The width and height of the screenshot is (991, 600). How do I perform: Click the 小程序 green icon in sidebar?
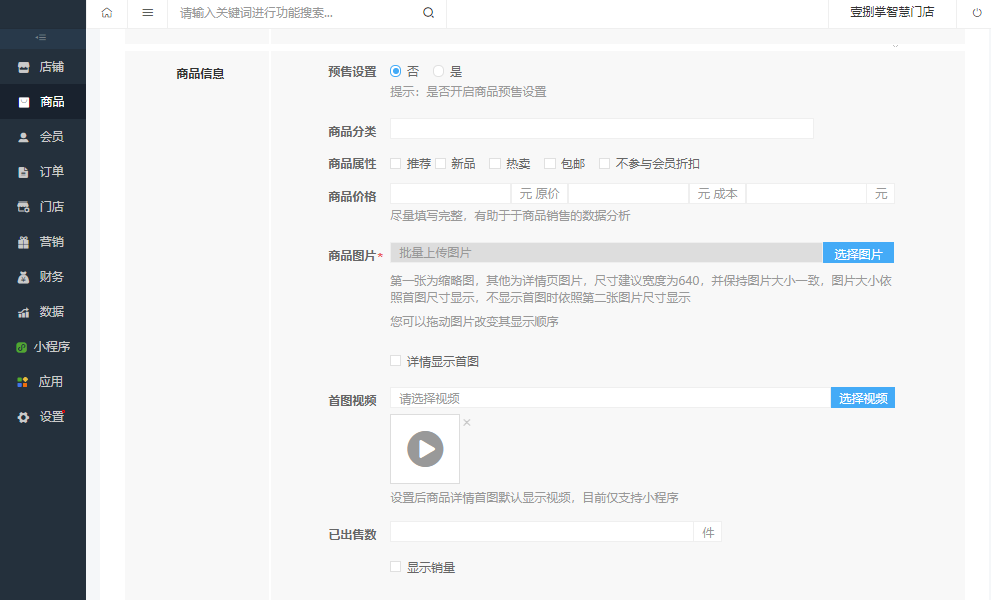(21, 347)
